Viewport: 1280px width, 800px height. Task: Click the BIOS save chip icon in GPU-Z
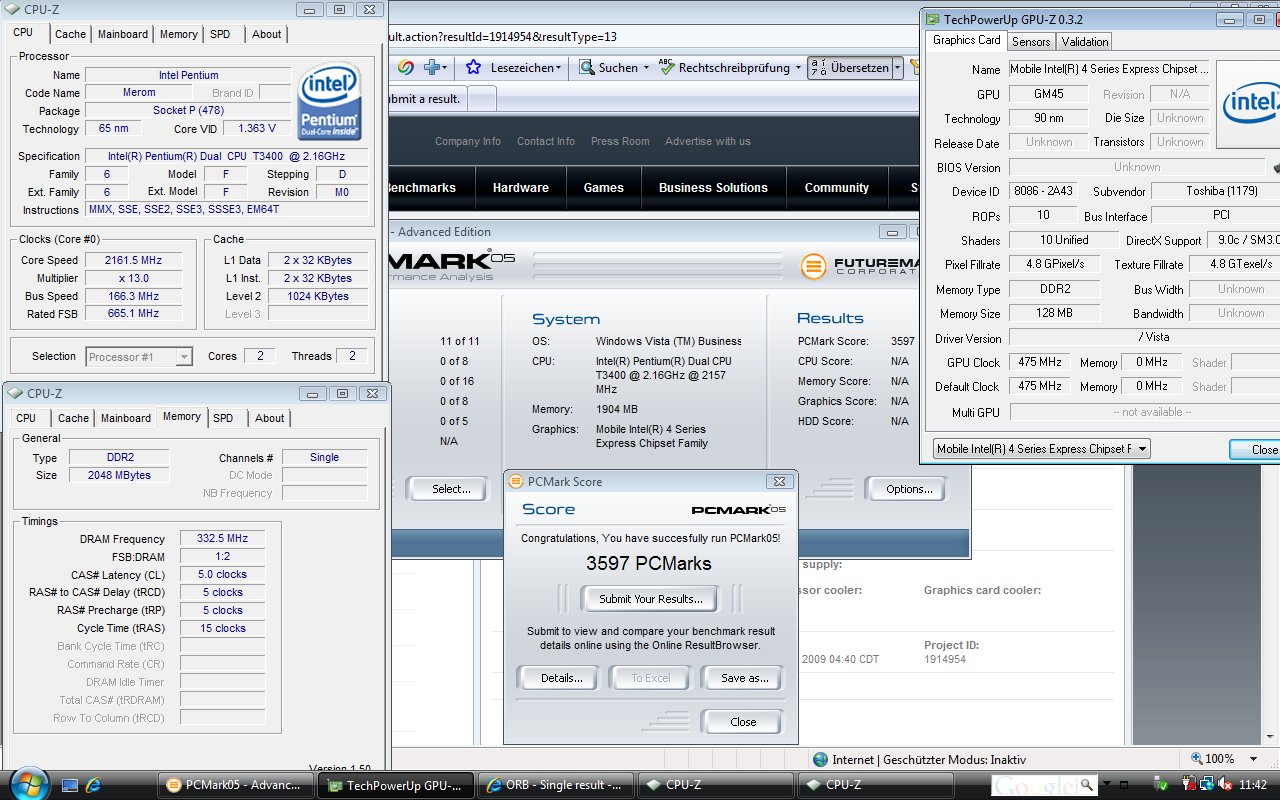1276,167
